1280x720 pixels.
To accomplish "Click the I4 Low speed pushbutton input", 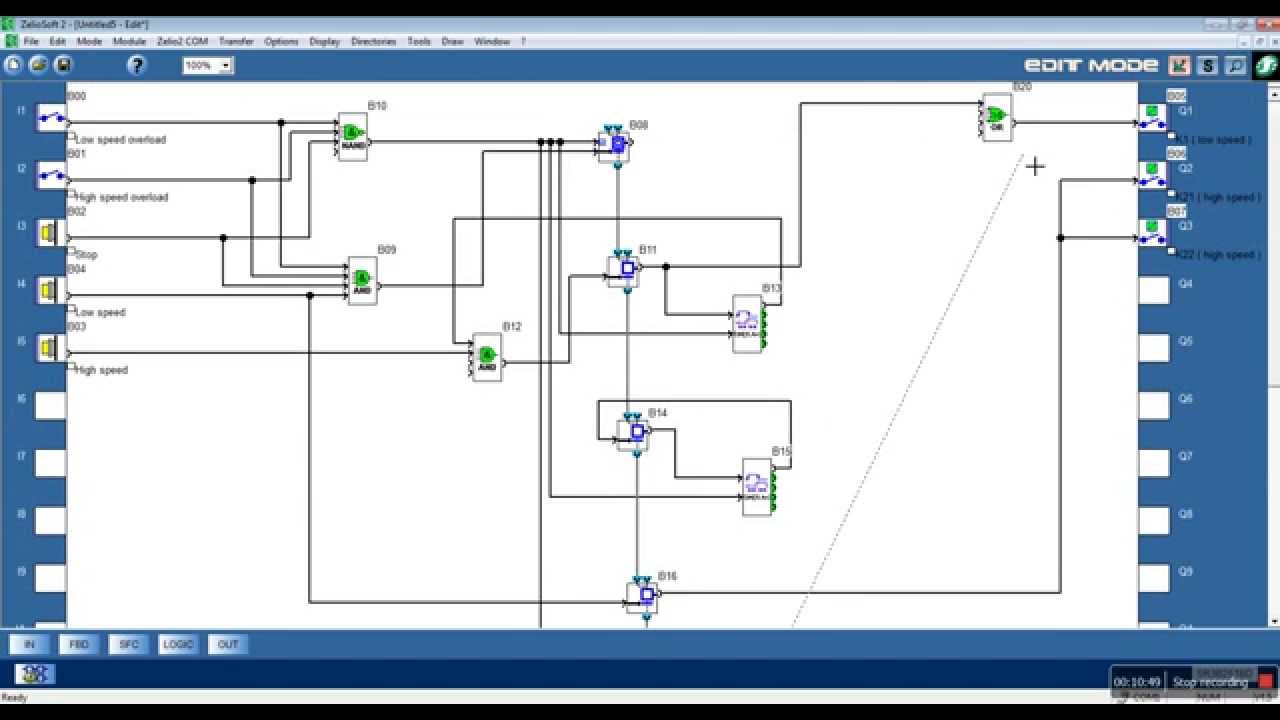I will pyautogui.click(x=51, y=291).
